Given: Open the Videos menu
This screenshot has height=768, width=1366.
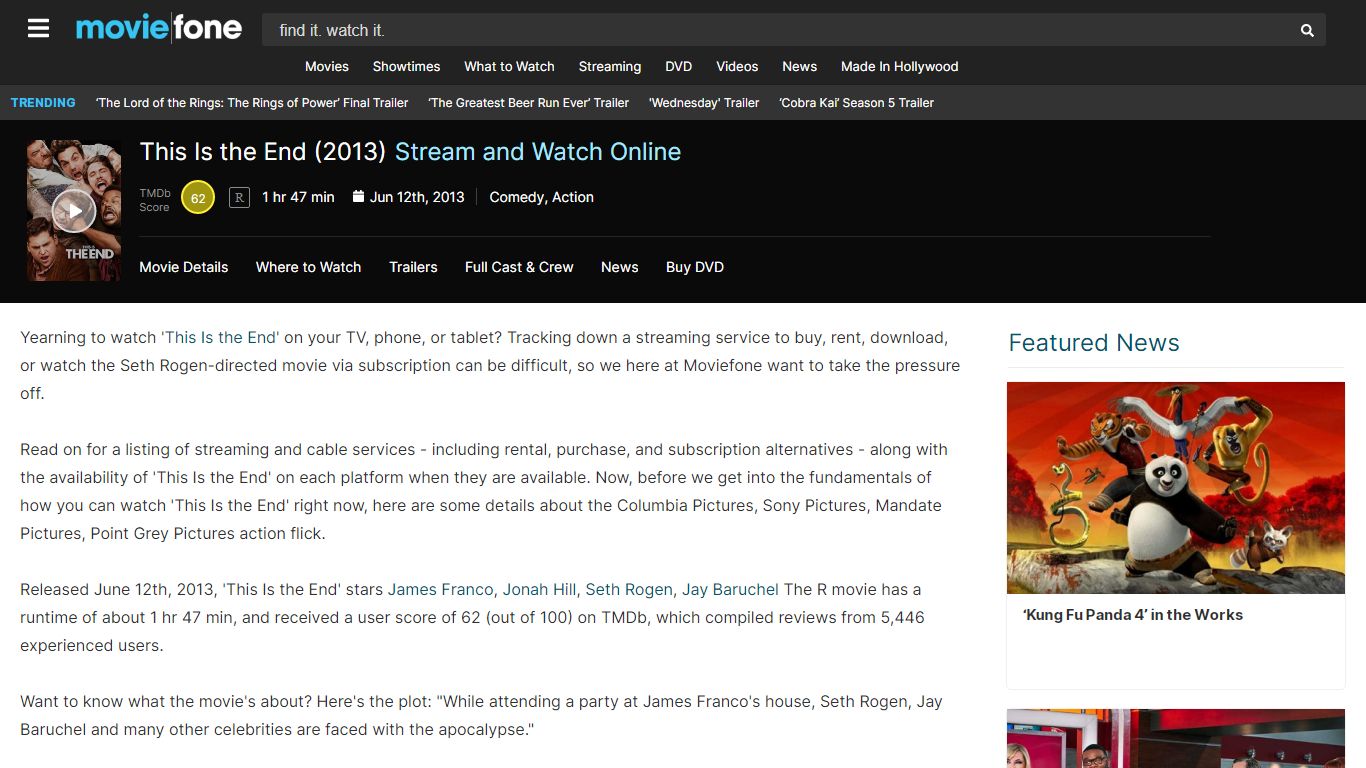Looking at the screenshot, I should 737,66.
